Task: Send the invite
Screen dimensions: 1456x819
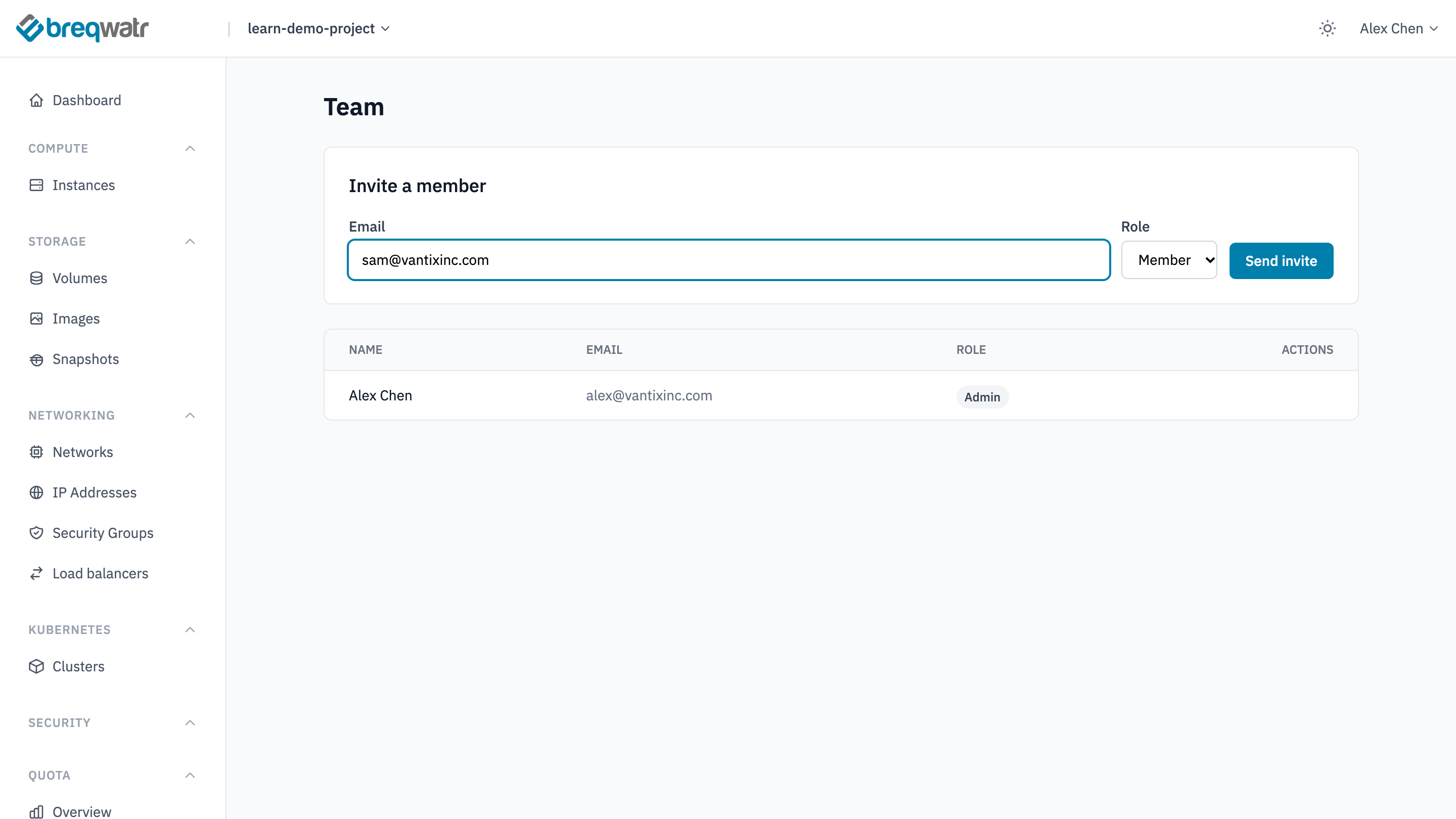Action: [1281, 260]
